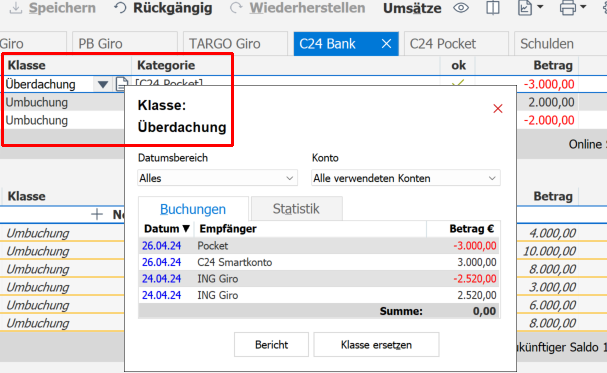Close the Klasse Überdachung popup
Viewport: 607px width, 373px height.
(498, 109)
